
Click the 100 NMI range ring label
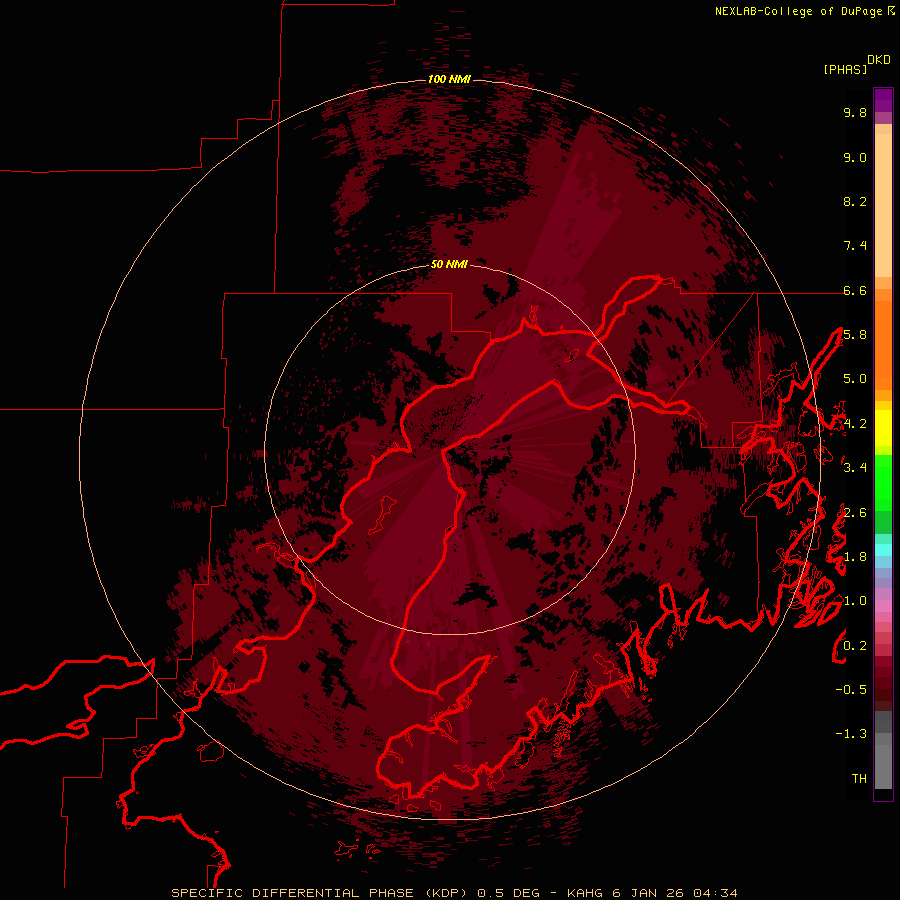pos(449,79)
